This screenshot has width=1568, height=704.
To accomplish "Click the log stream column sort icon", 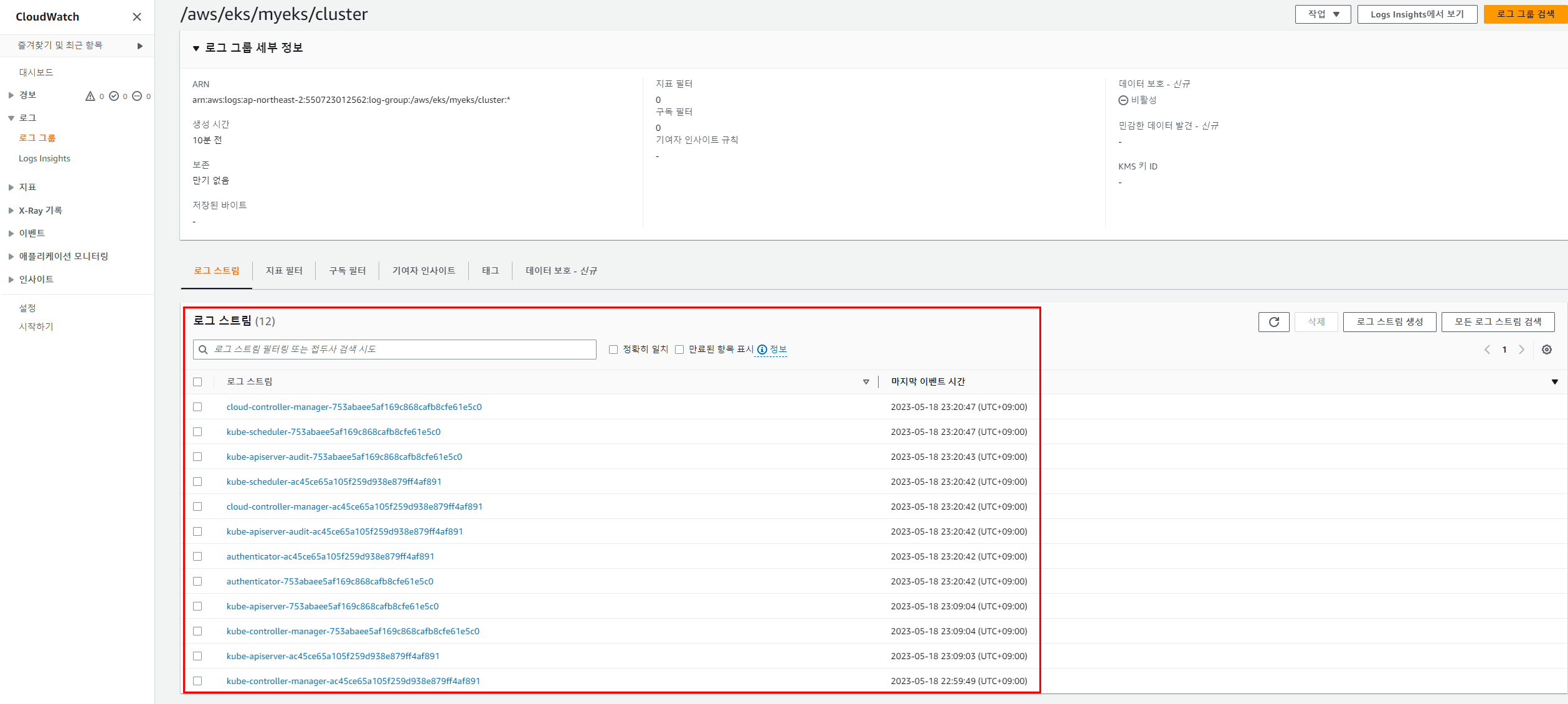I will 866,382.
